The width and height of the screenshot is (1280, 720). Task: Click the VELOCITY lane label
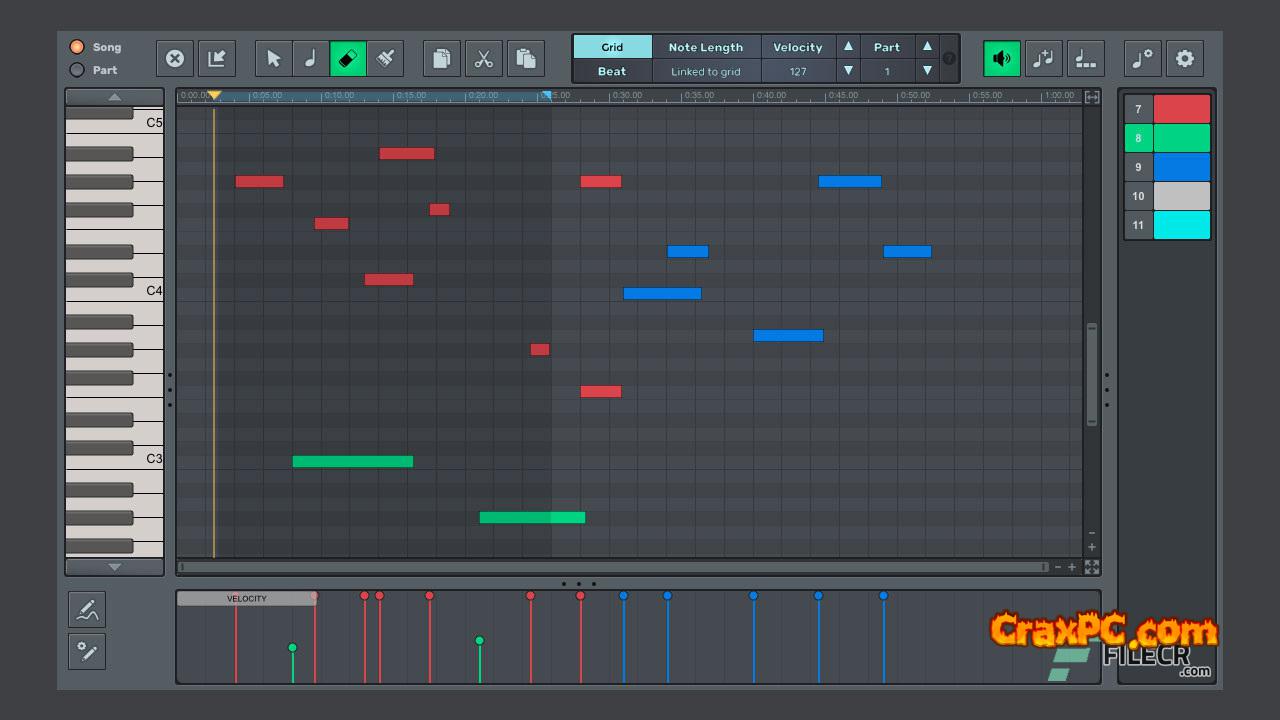point(246,599)
